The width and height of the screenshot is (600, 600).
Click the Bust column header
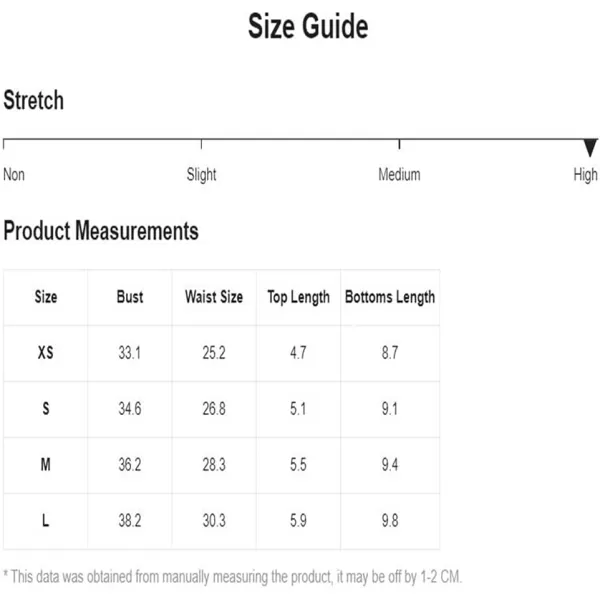[x=130, y=297]
